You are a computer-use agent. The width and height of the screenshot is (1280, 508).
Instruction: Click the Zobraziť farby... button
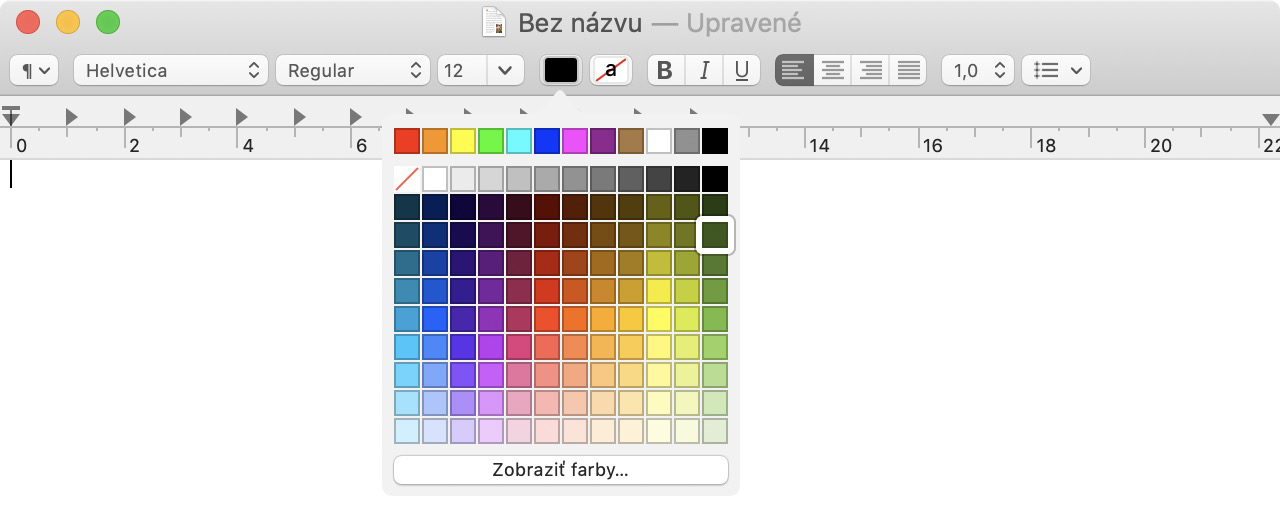click(x=561, y=470)
